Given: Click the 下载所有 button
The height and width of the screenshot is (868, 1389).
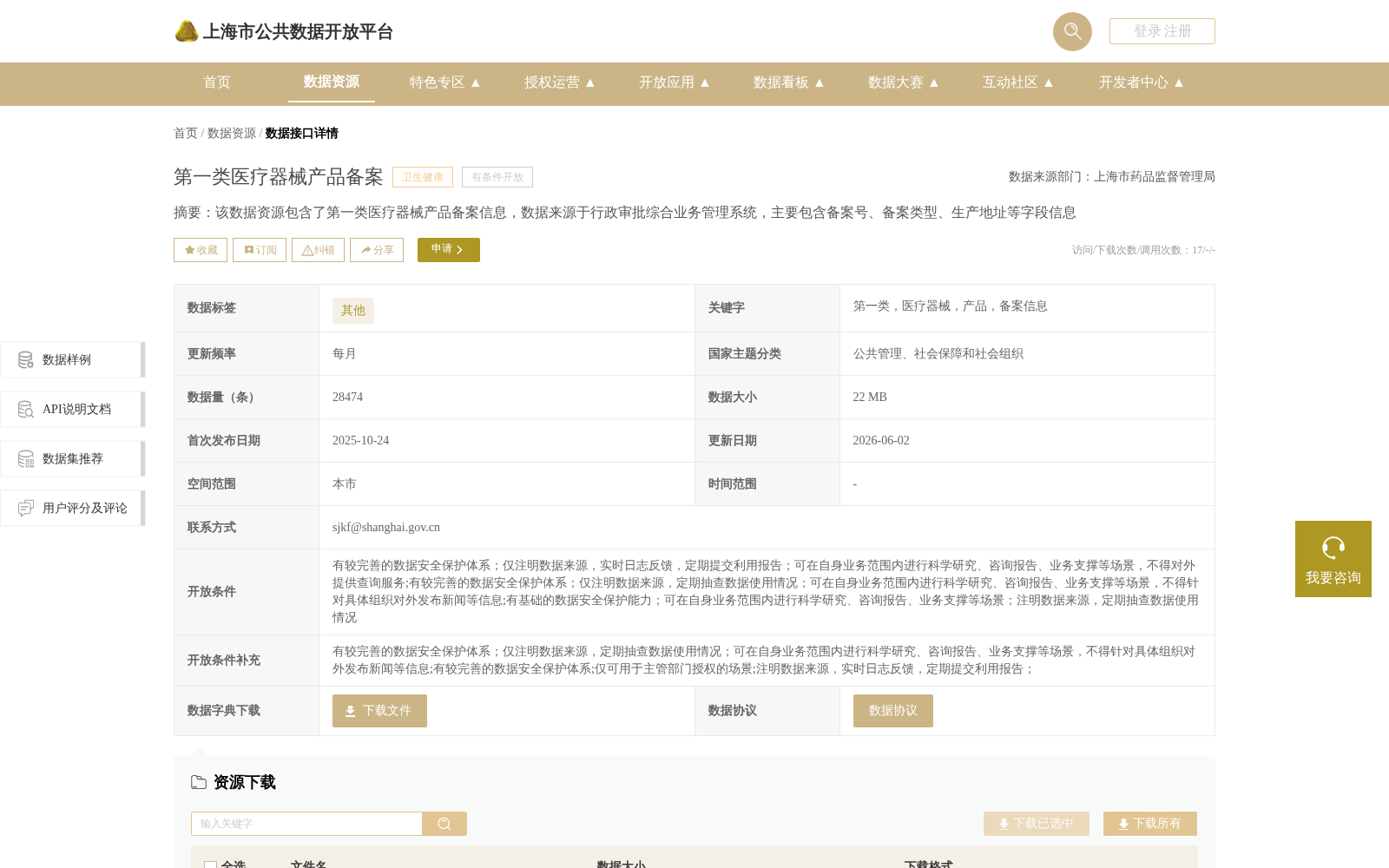Looking at the screenshot, I should click(x=1150, y=824).
